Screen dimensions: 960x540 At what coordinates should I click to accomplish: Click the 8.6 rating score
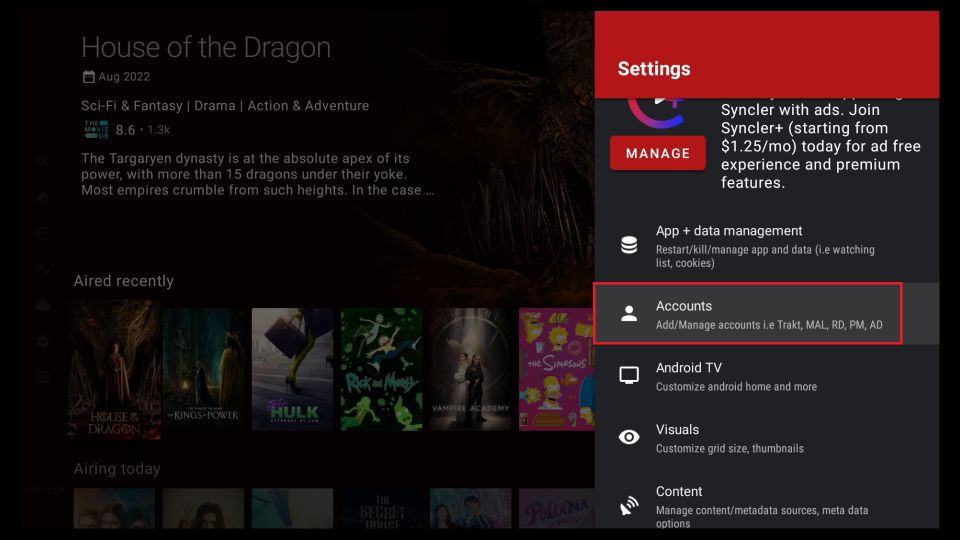click(x=125, y=130)
